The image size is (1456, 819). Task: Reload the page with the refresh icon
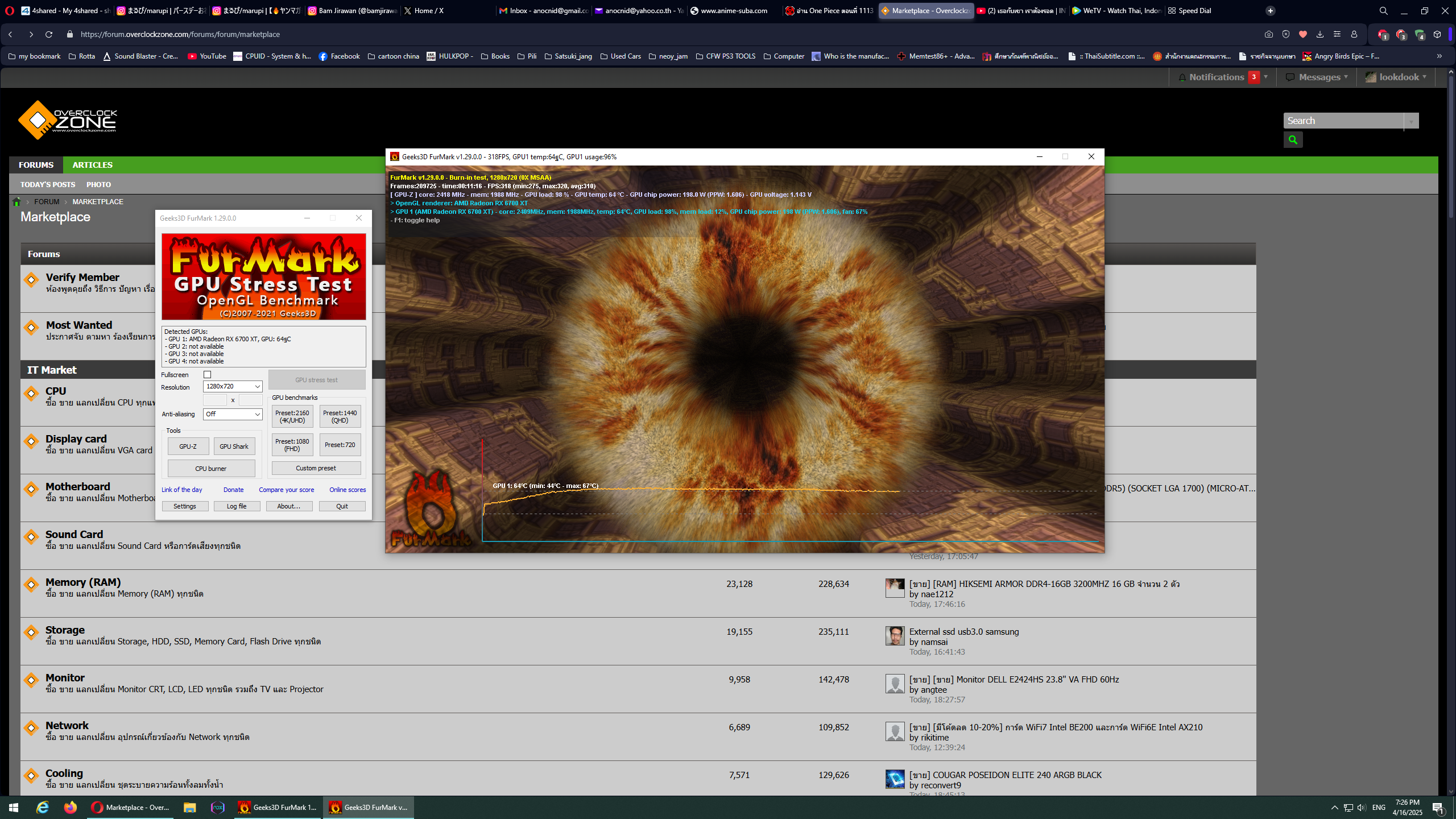[49, 35]
